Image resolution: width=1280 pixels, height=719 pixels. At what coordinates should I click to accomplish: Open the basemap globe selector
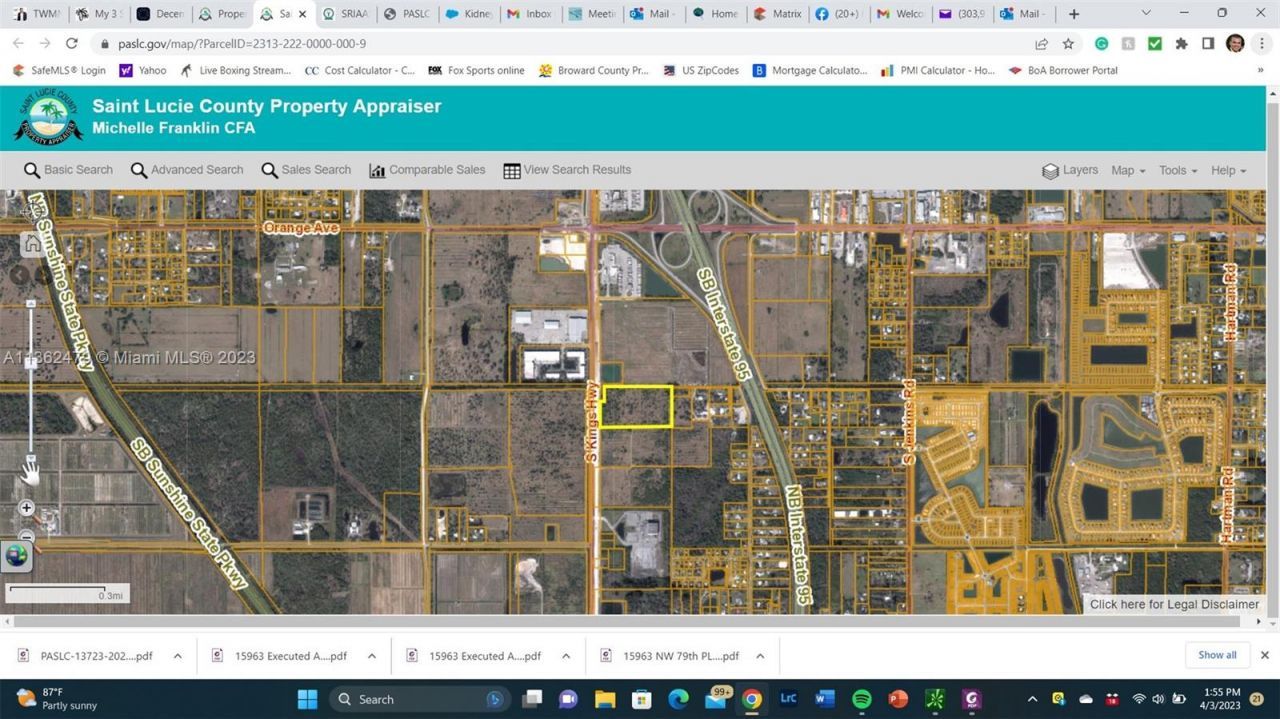point(16,556)
